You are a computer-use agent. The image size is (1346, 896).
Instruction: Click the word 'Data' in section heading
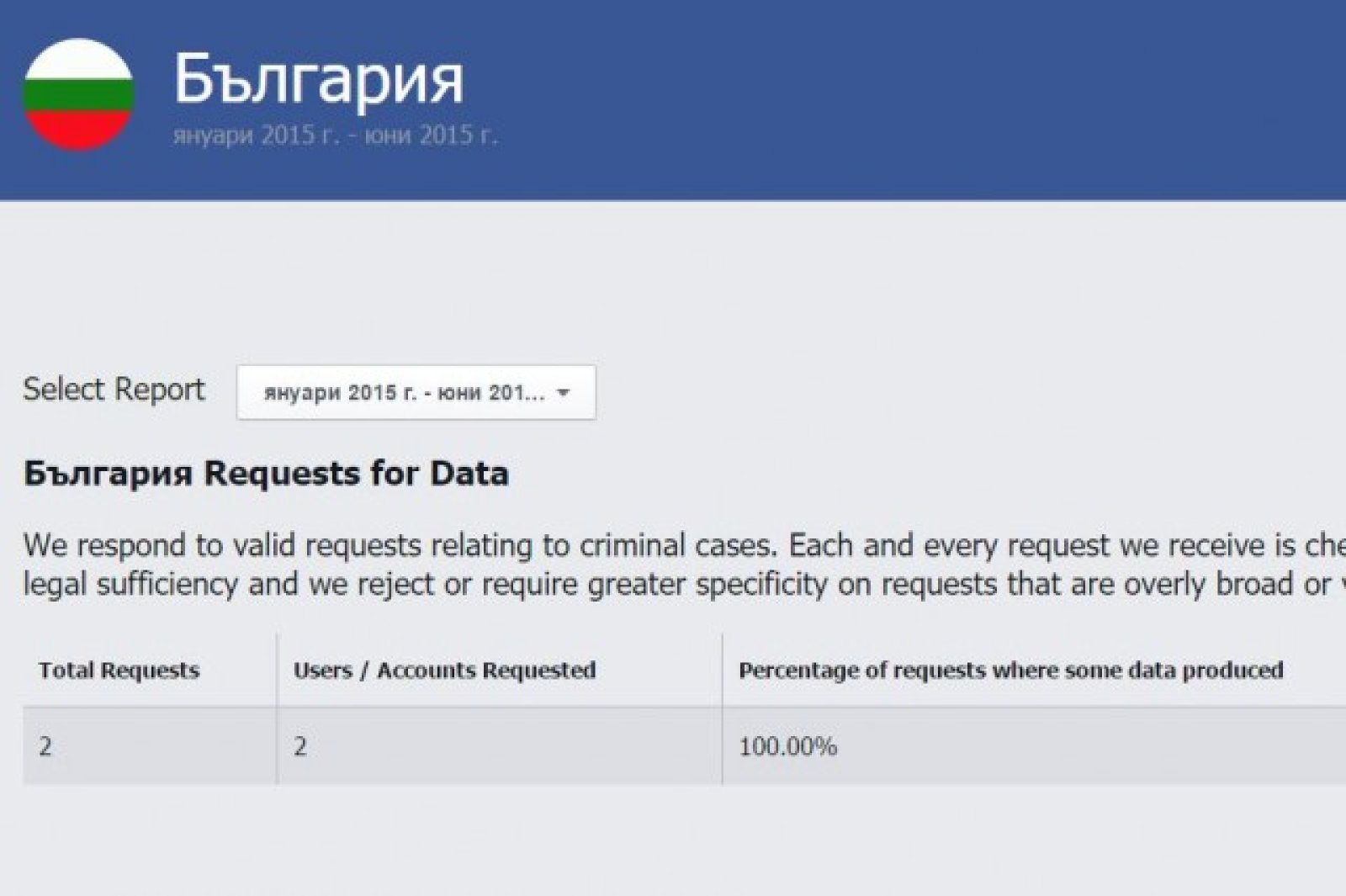coord(469,474)
